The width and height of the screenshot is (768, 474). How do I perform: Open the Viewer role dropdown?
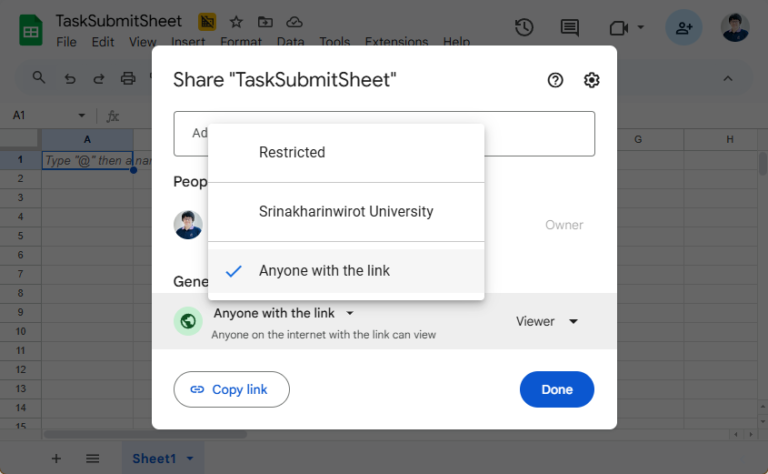click(547, 321)
